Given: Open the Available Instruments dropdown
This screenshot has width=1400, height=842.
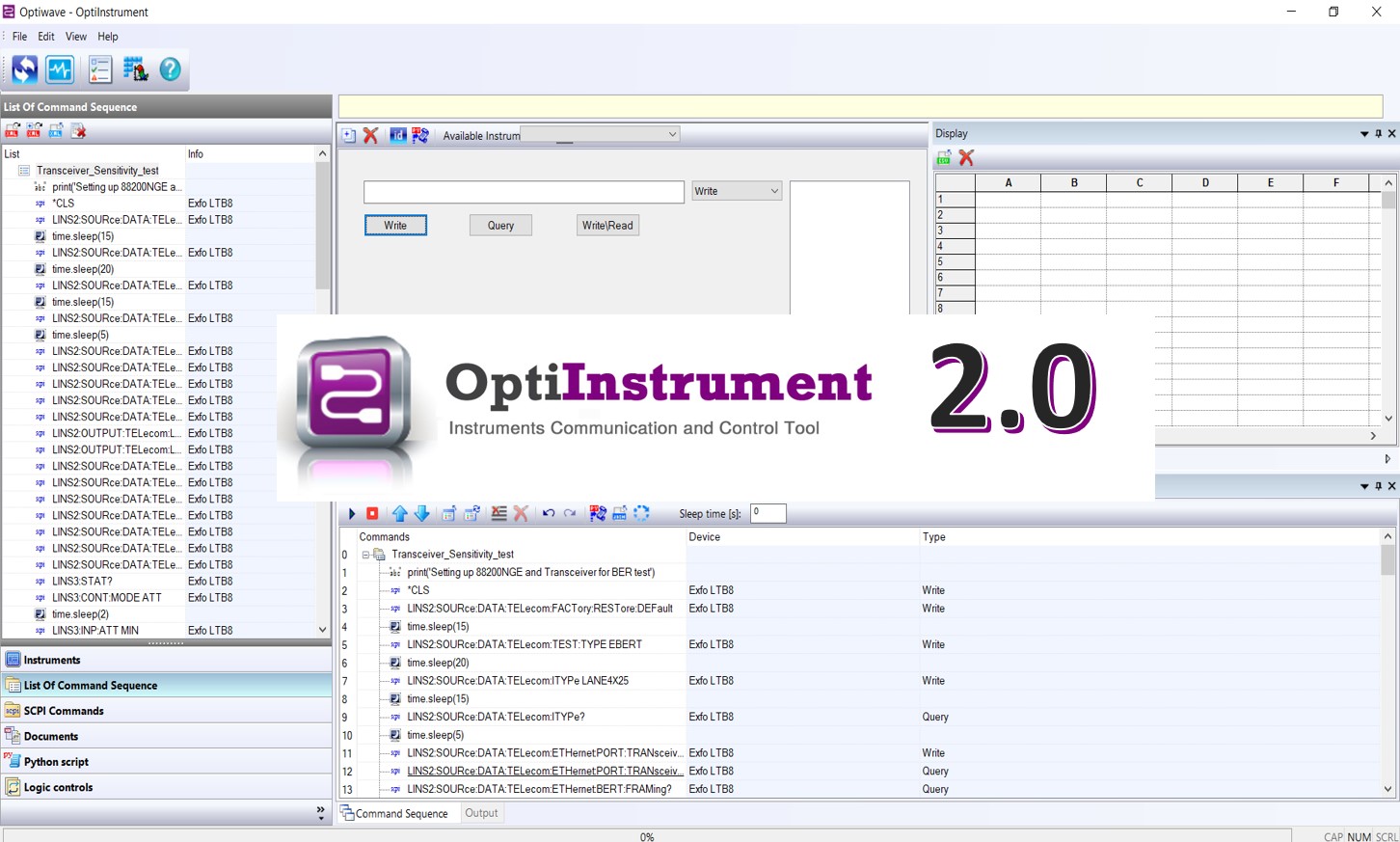Looking at the screenshot, I should [672, 134].
